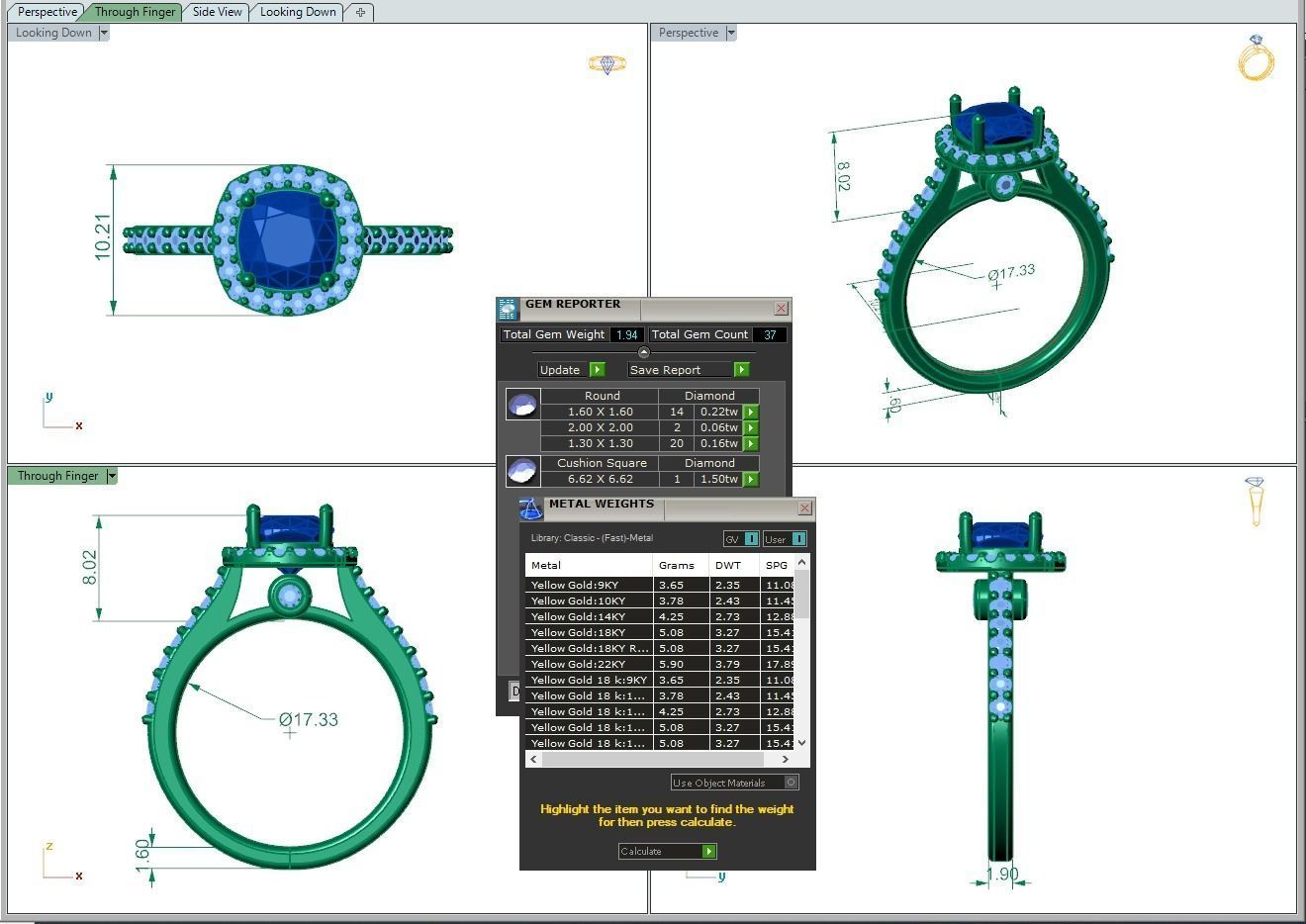The height and width of the screenshot is (924, 1306).
Task: Switch to the Side View tab
Action: (216, 12)
